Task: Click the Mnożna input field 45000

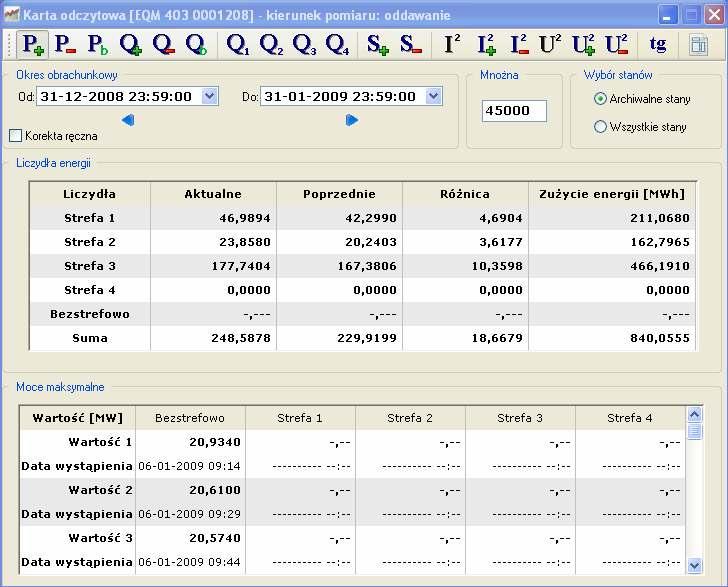Action: tap(514, 111)
